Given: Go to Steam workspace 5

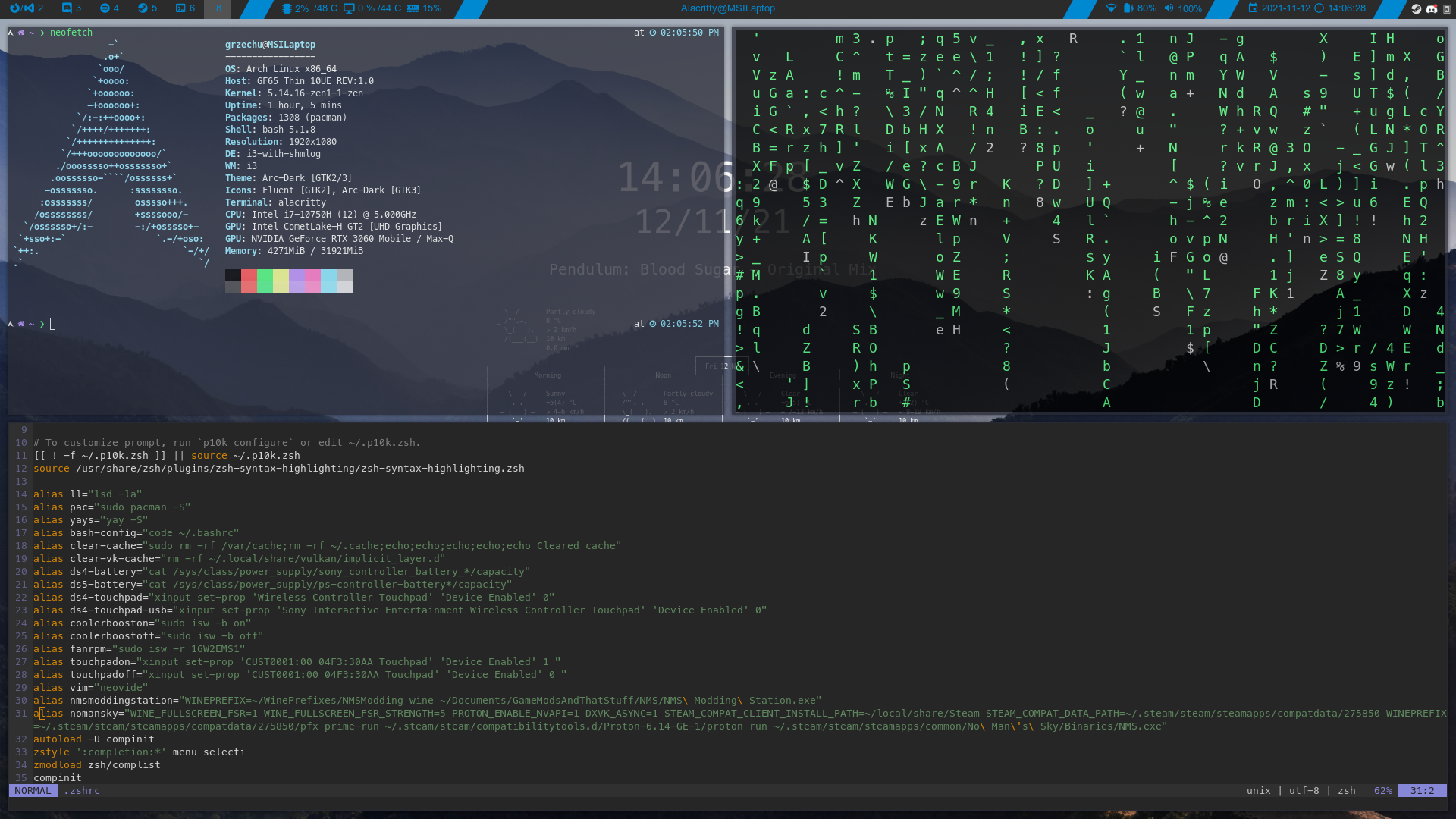Looking at the screenshot, I should (147, 8).
